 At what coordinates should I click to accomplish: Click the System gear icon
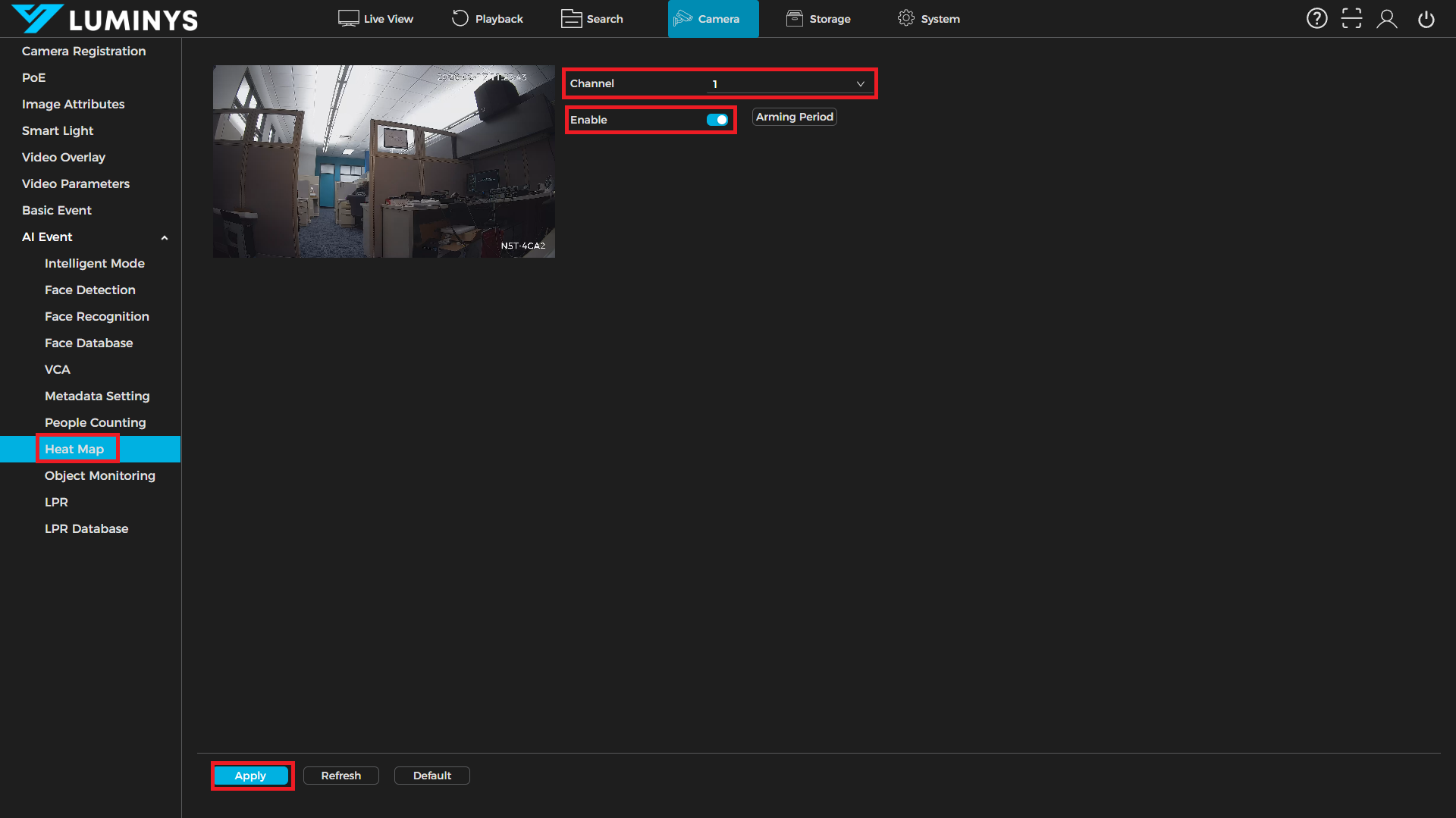(x=905, y=18)
